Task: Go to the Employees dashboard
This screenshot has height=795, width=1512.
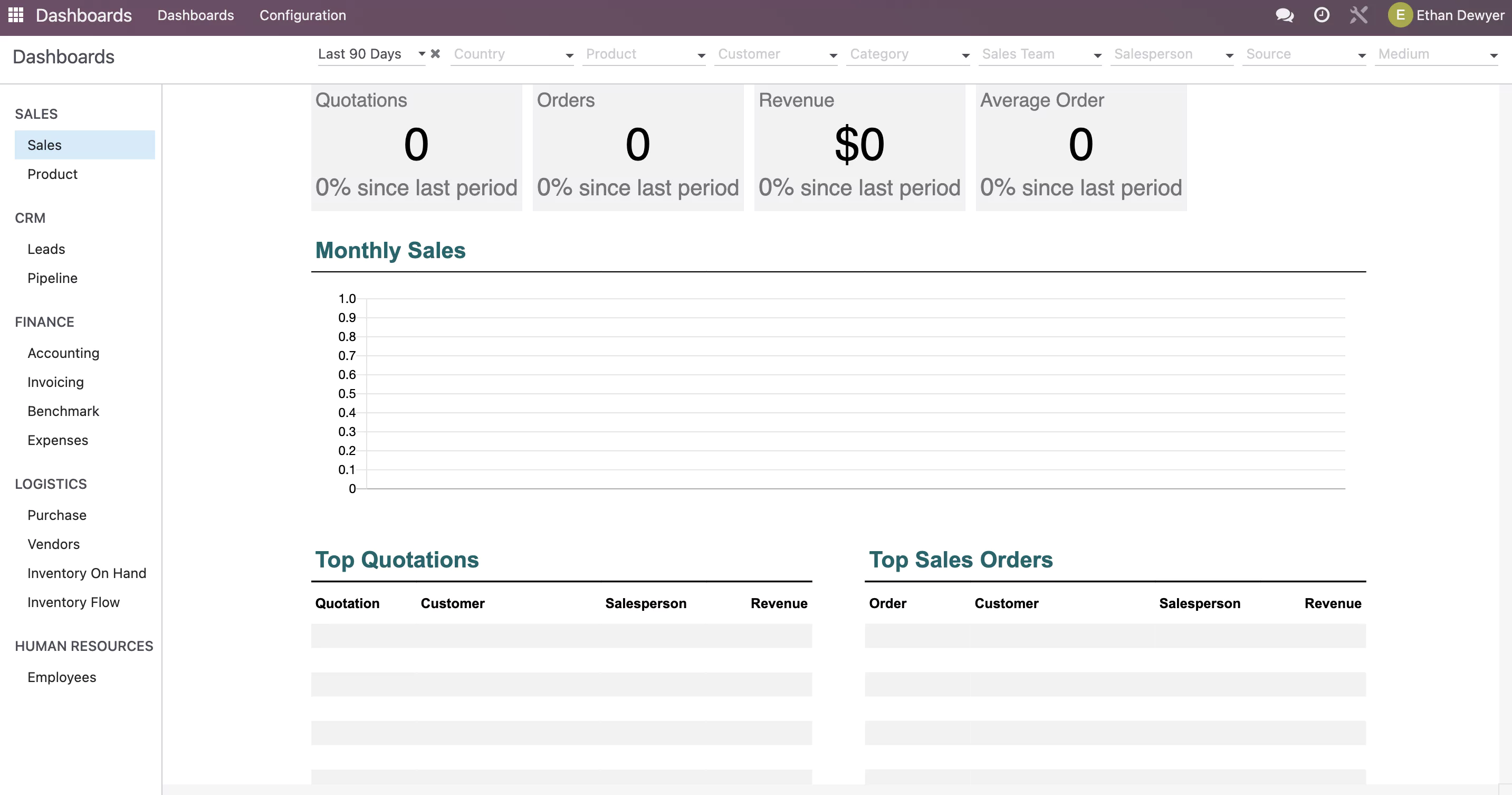Action: point(62,677)
